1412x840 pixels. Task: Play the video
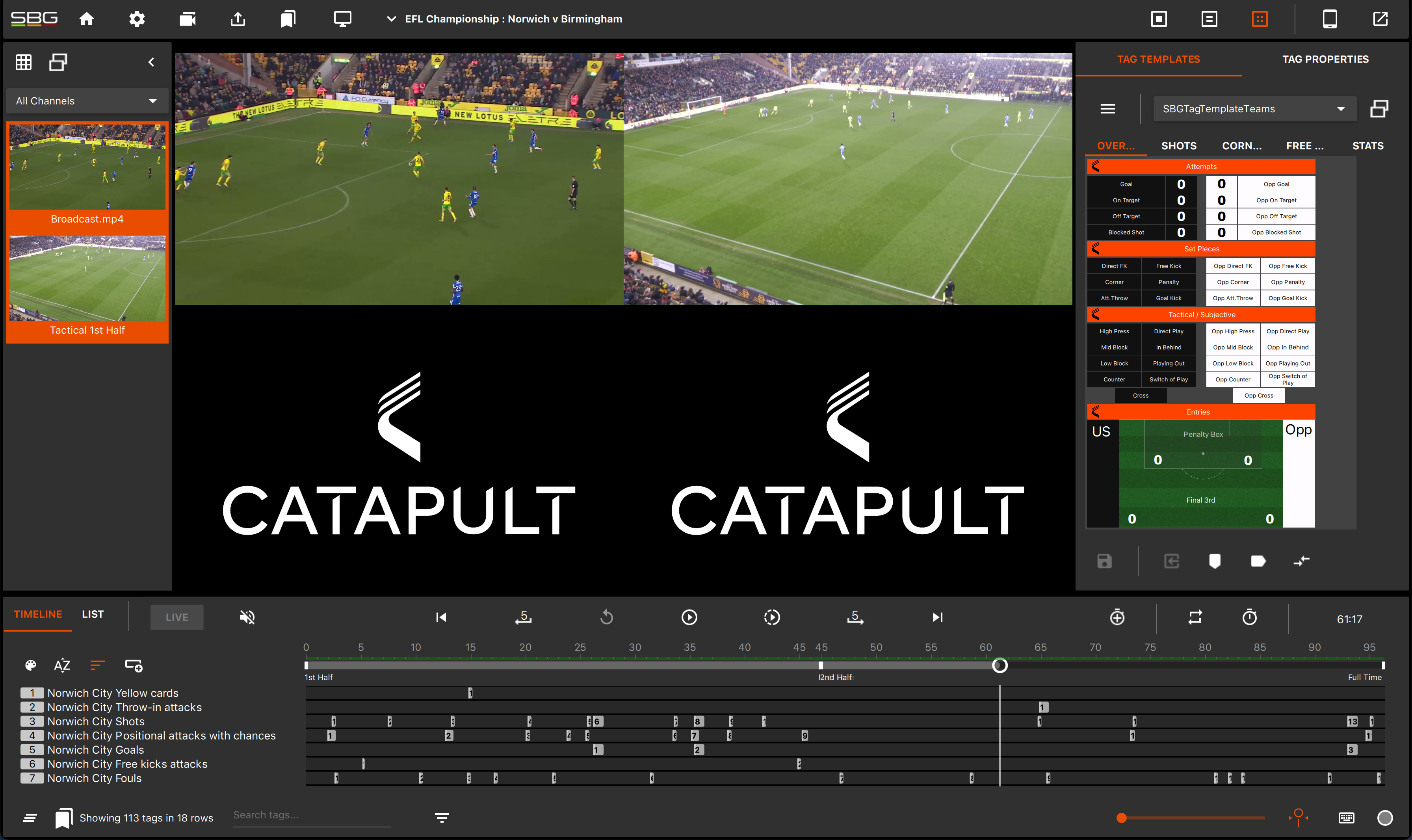[x=689, y=617]
